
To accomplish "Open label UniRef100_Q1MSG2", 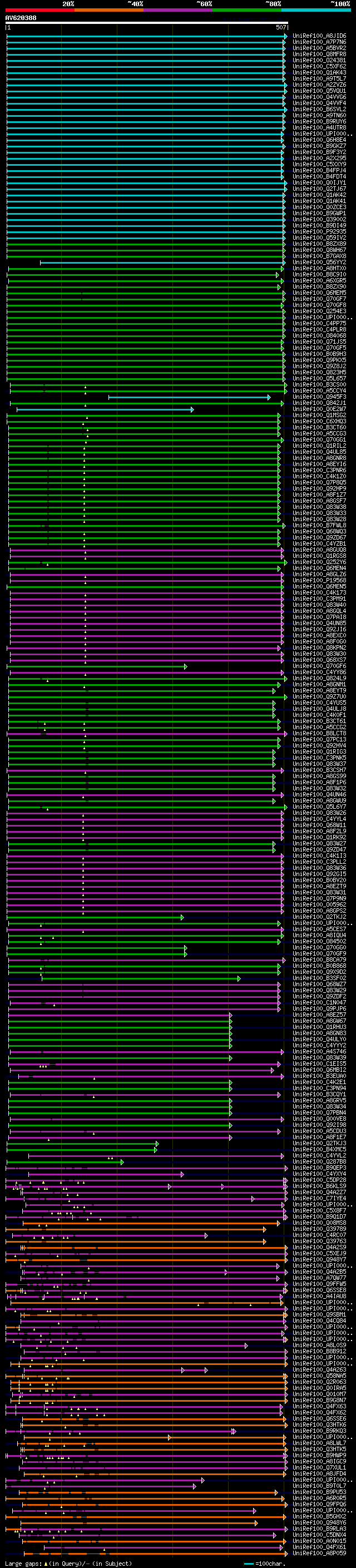I will [319, 415].
